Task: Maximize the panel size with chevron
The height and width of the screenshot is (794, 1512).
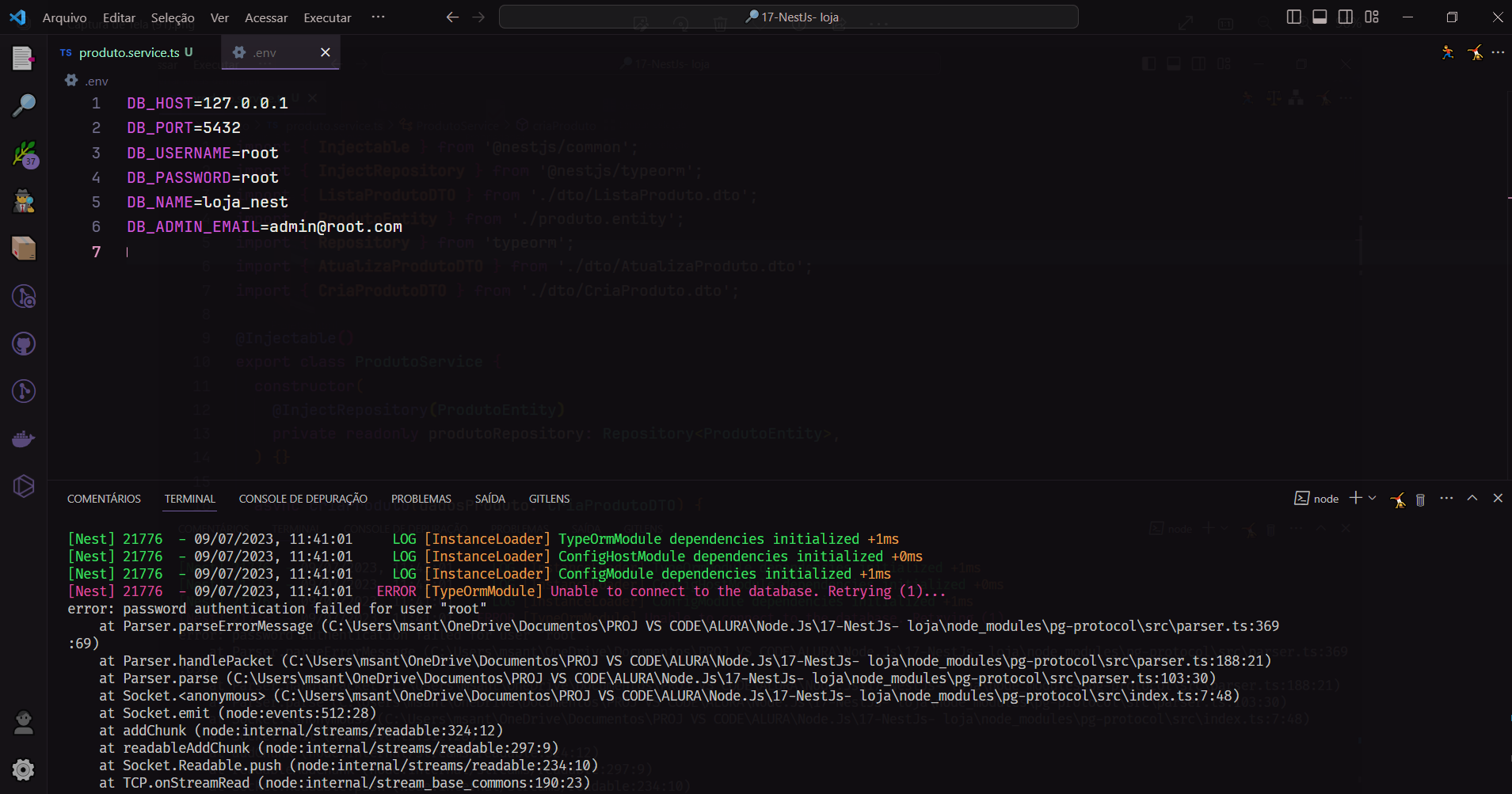Action: [x=1472, y=498]
